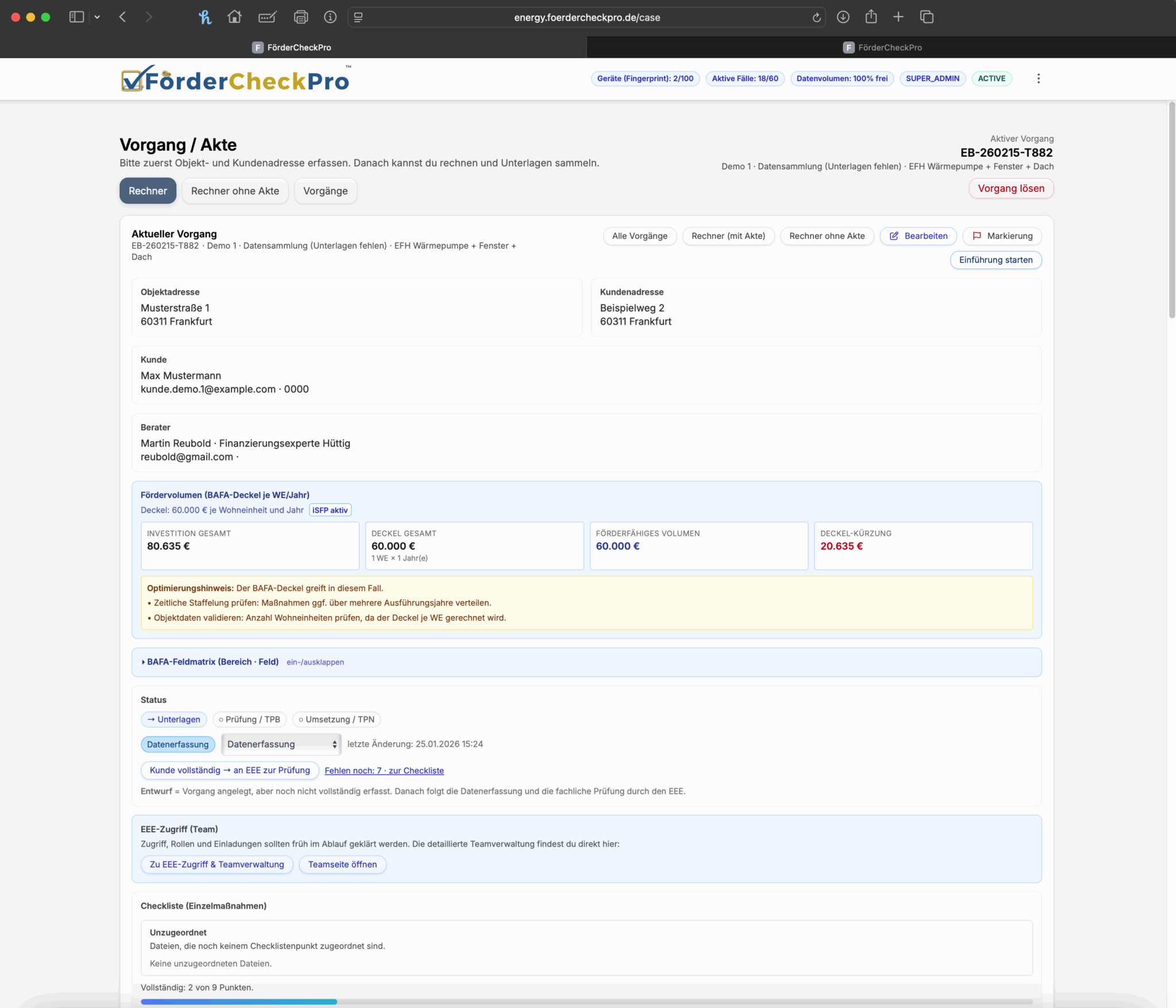Click the home icon in toolbar
Screen dimensions: 1176x1008
pos(234,17)
